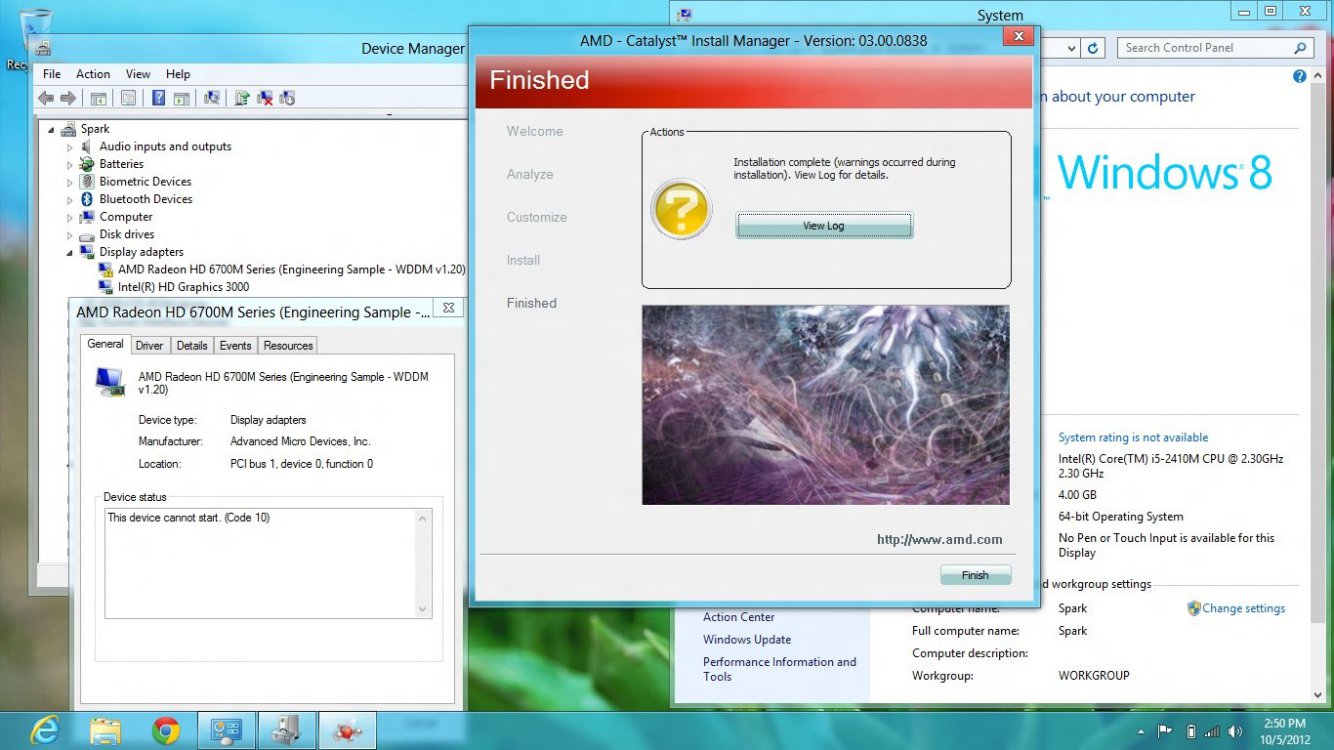Image resolution: width=1334 pixels, height=750 pixels.
Task: Open View menu in Device Manager
Action: [138, 74]
